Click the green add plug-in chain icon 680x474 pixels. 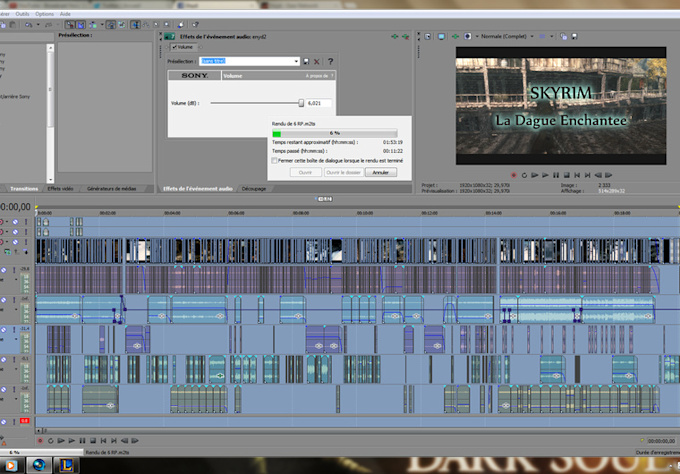coord(394,37)
